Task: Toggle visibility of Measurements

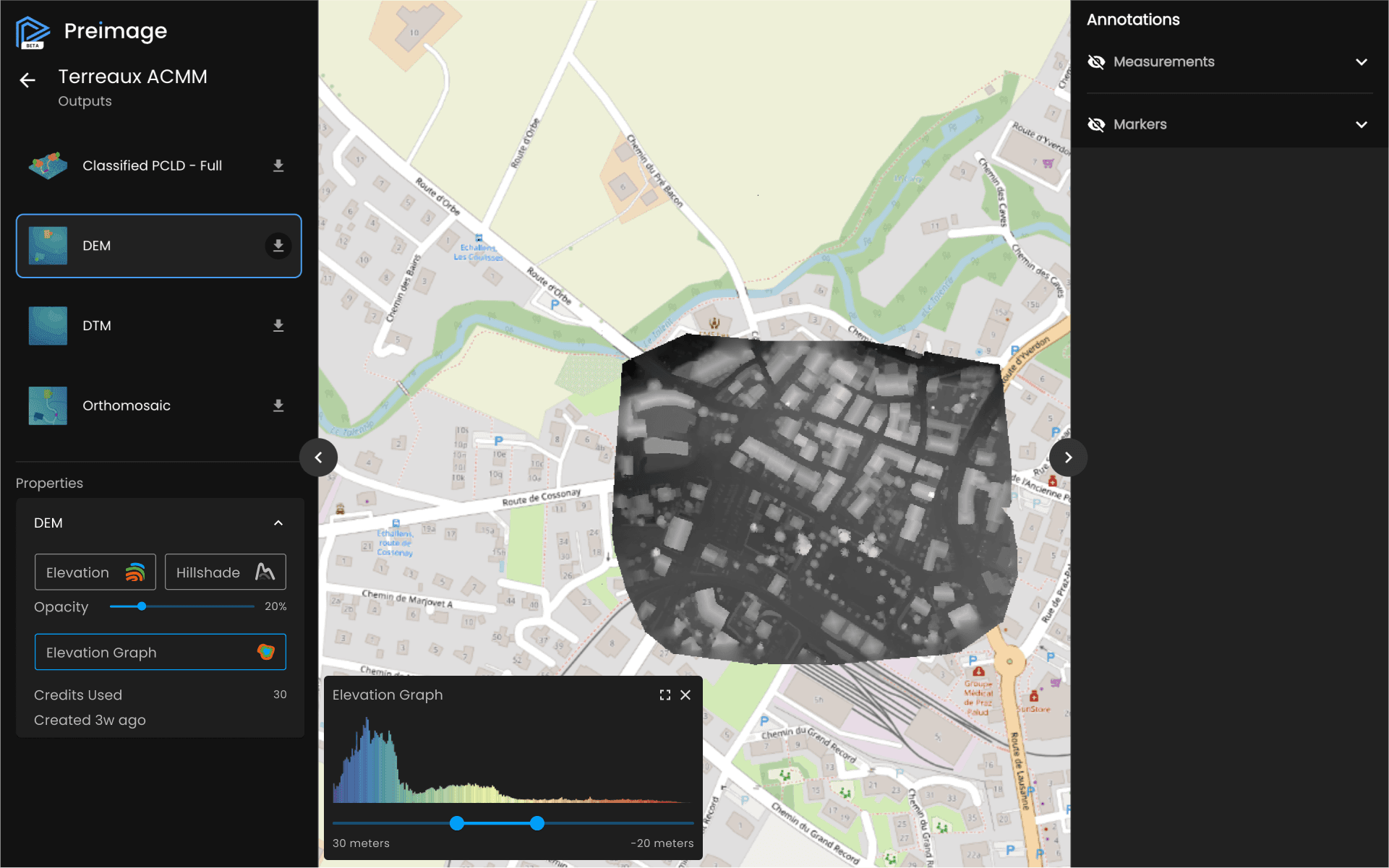Action: pos(1096,62)
